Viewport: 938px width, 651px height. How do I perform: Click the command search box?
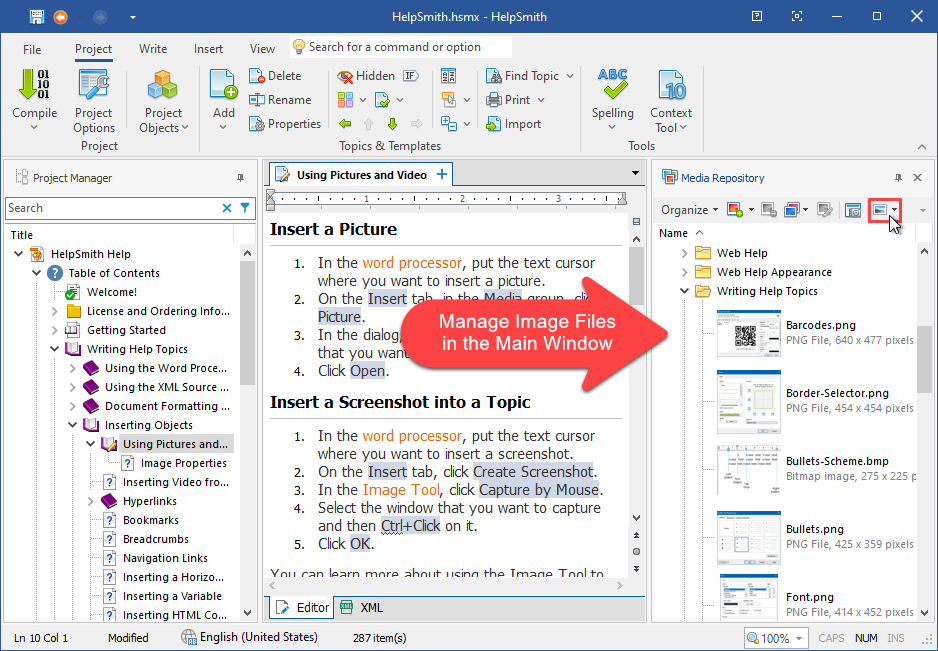(x=401, y=47)
